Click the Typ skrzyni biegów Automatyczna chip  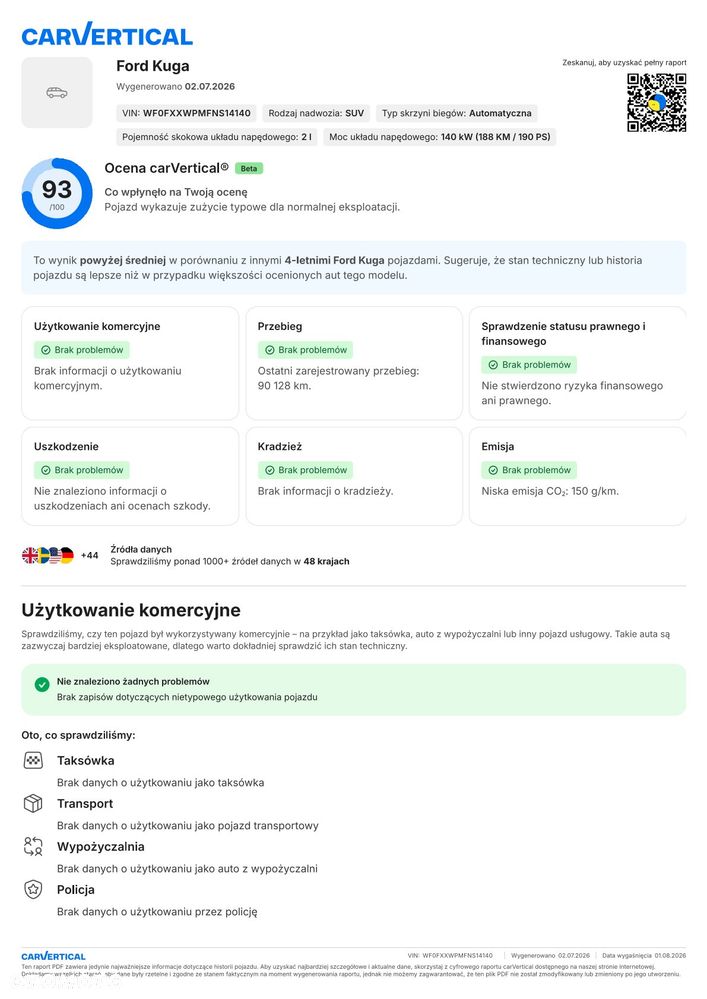click(x=457, y=113)
